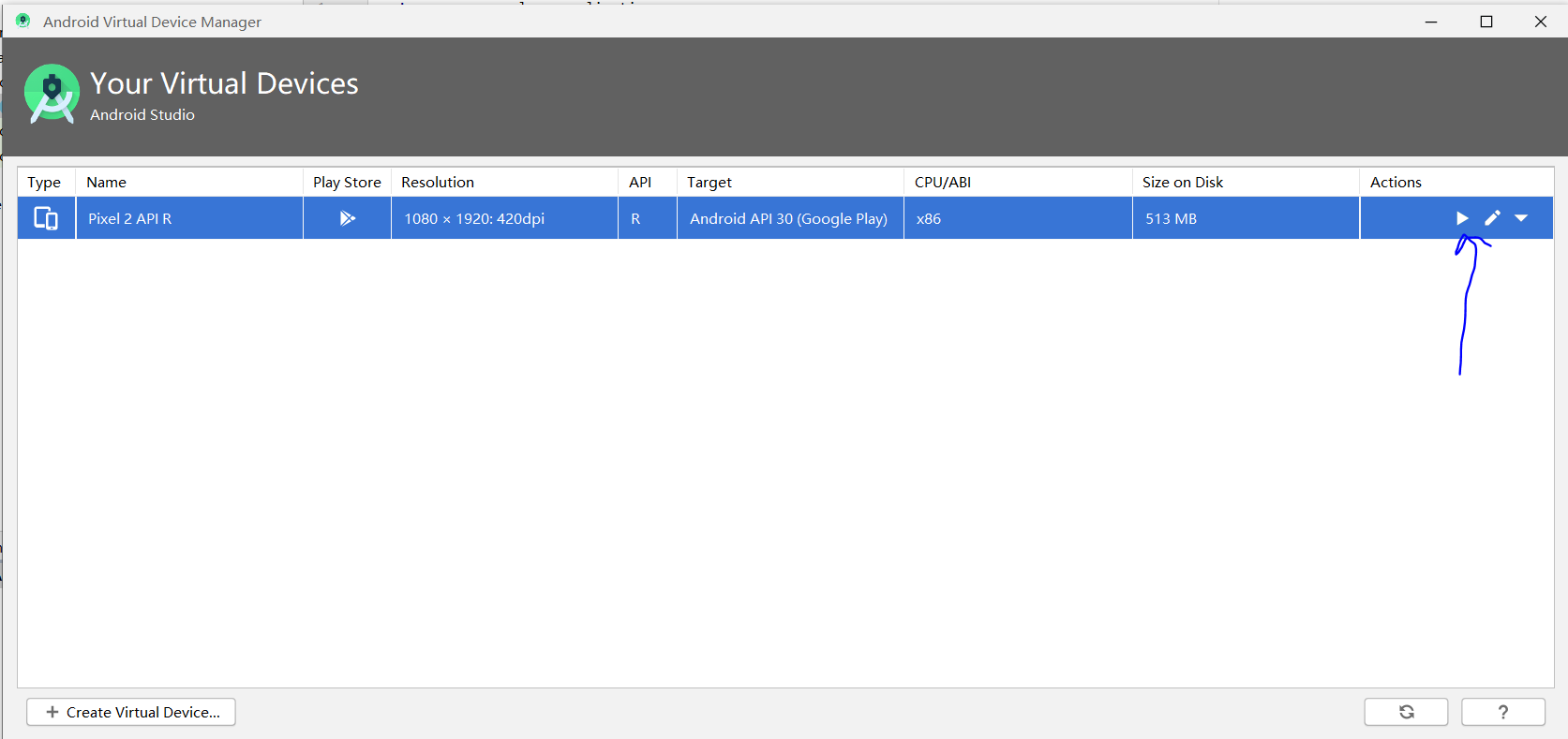
Task: Click the title bar Android Studio icon
Action: (x=22, y=21)
